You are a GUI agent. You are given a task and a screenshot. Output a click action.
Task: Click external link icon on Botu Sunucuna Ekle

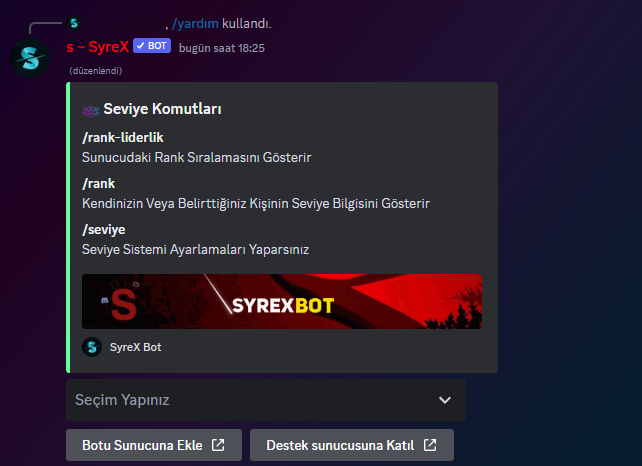(x=218, y=445)
